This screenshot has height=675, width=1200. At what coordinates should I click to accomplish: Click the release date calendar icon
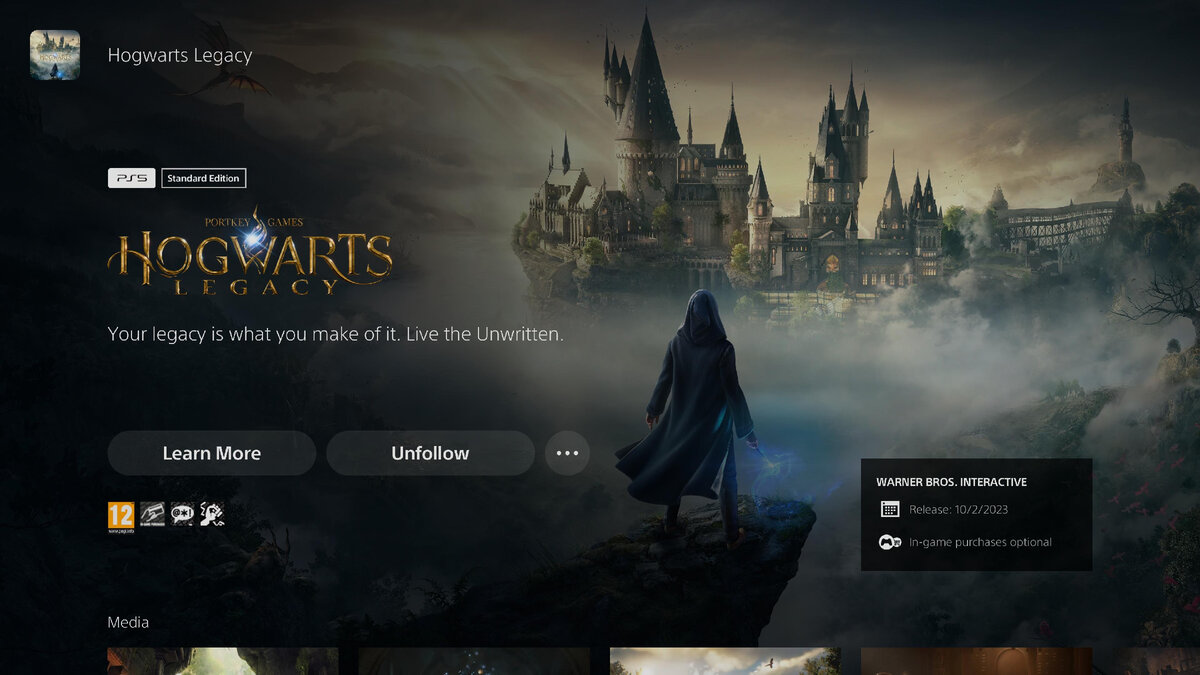(x=889, y=510)
